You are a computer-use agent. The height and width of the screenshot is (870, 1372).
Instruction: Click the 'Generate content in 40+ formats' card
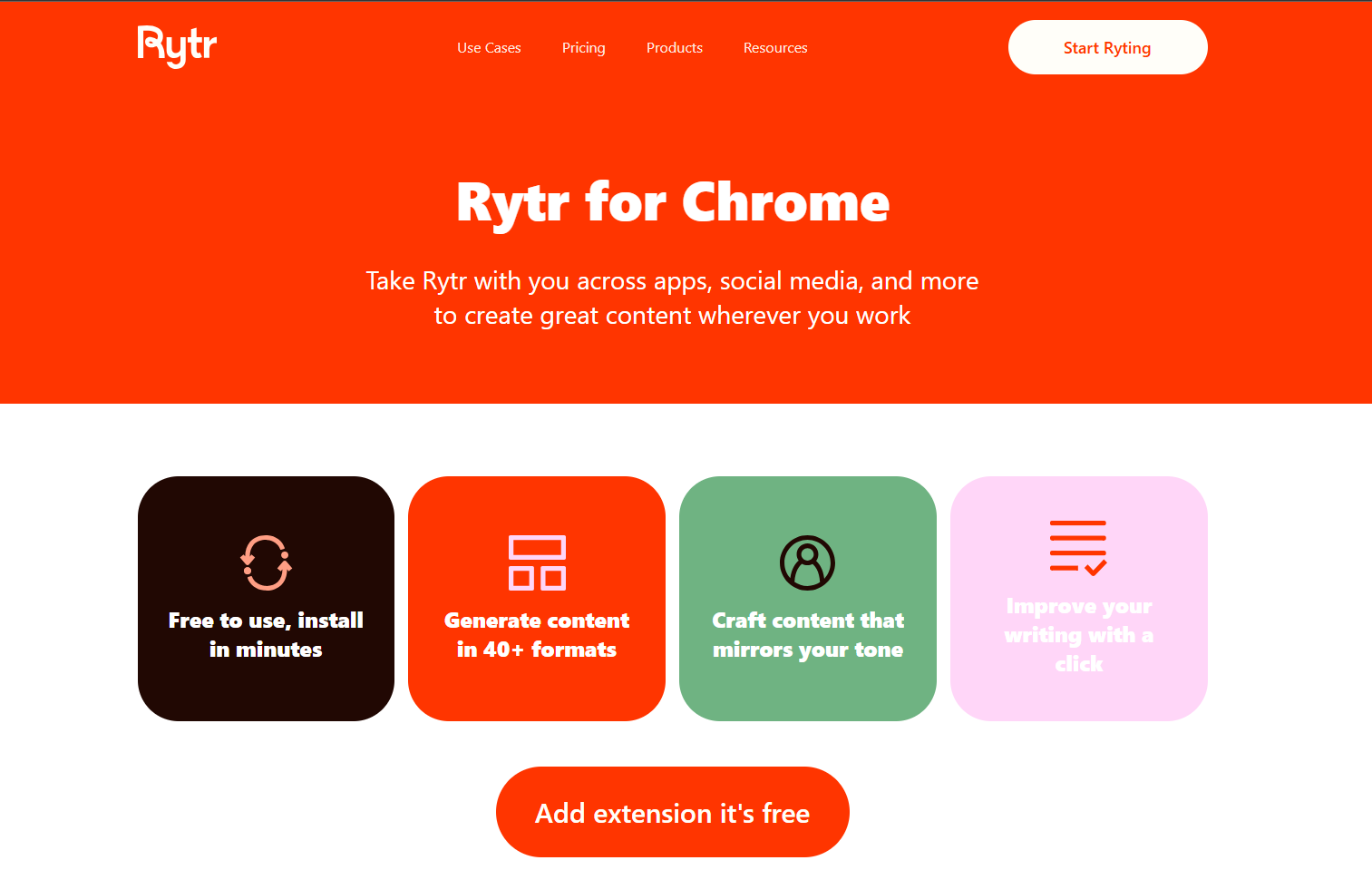536,599
